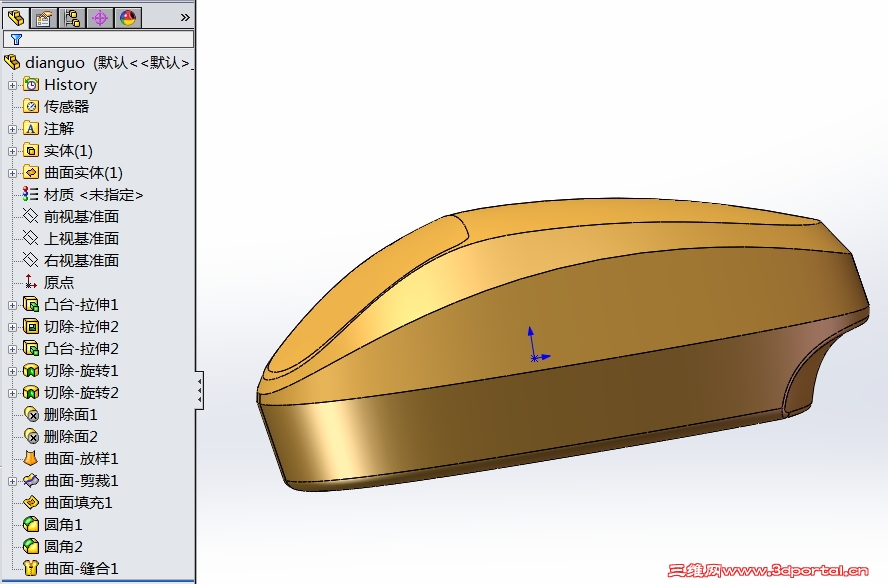
Task: Select 材质 <未指定> material text
Action: (x=93, y=195)
